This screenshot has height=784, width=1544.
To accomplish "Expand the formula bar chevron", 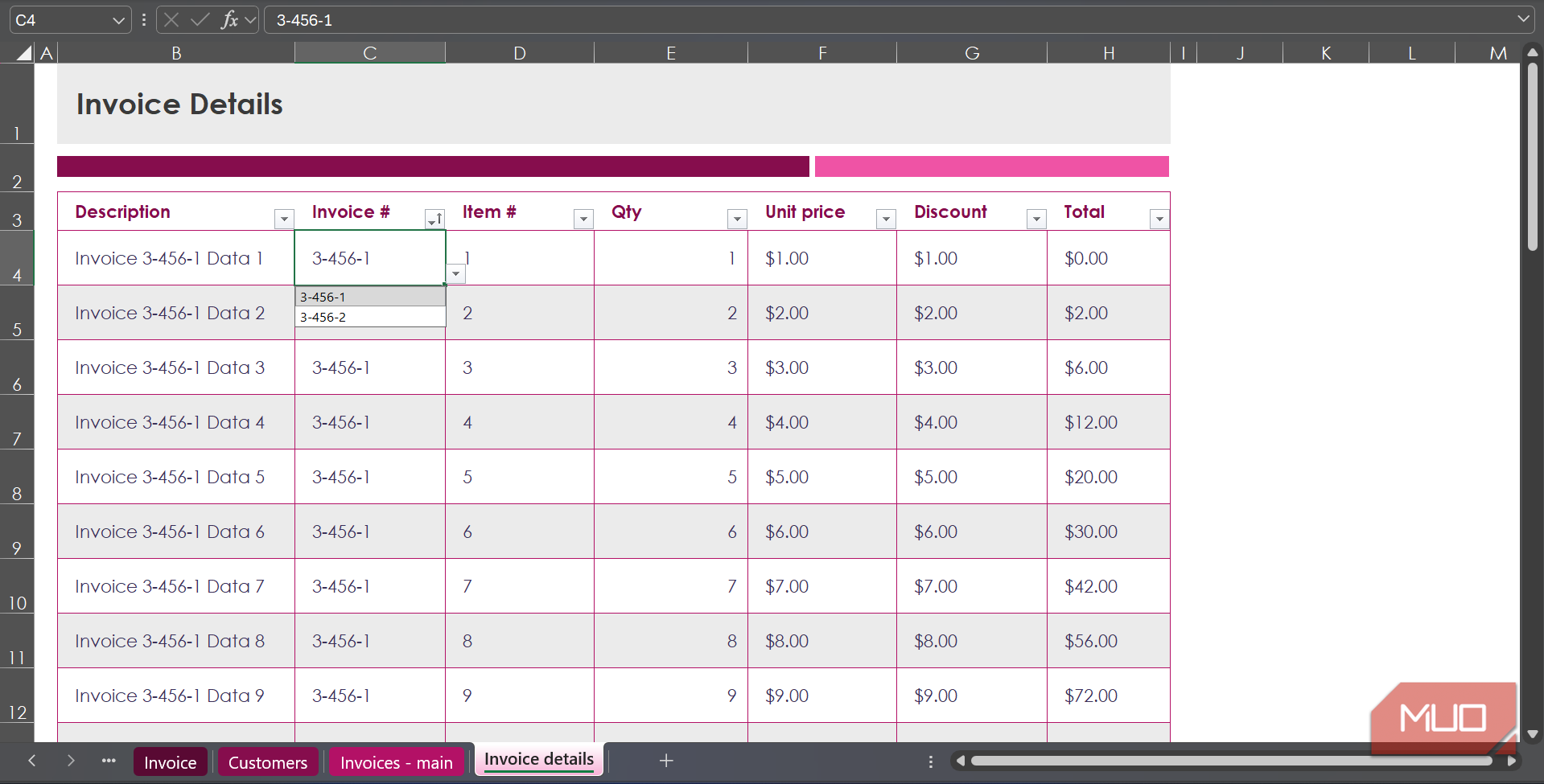I will coord(1524,19).
